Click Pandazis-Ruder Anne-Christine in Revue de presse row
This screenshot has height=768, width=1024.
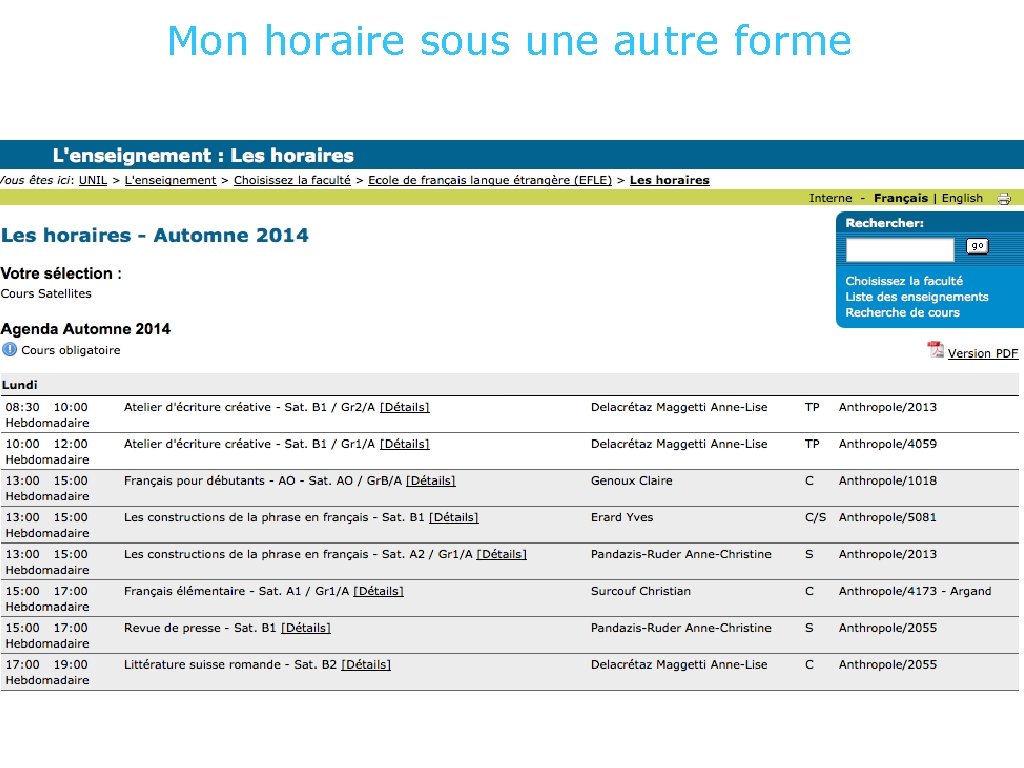[x=681, y=628]
